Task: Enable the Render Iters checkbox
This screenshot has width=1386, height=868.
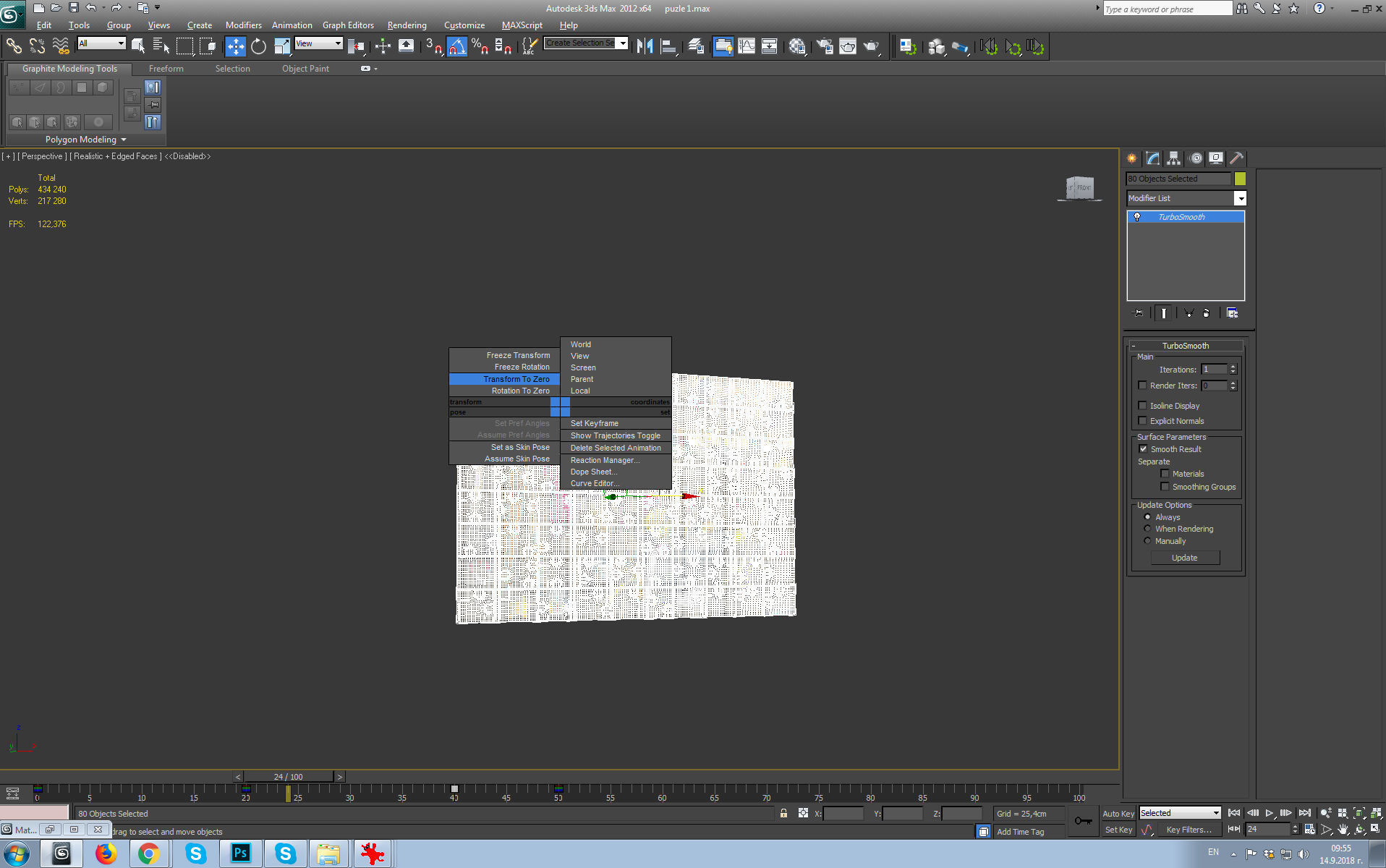Action: point(1143,386)
